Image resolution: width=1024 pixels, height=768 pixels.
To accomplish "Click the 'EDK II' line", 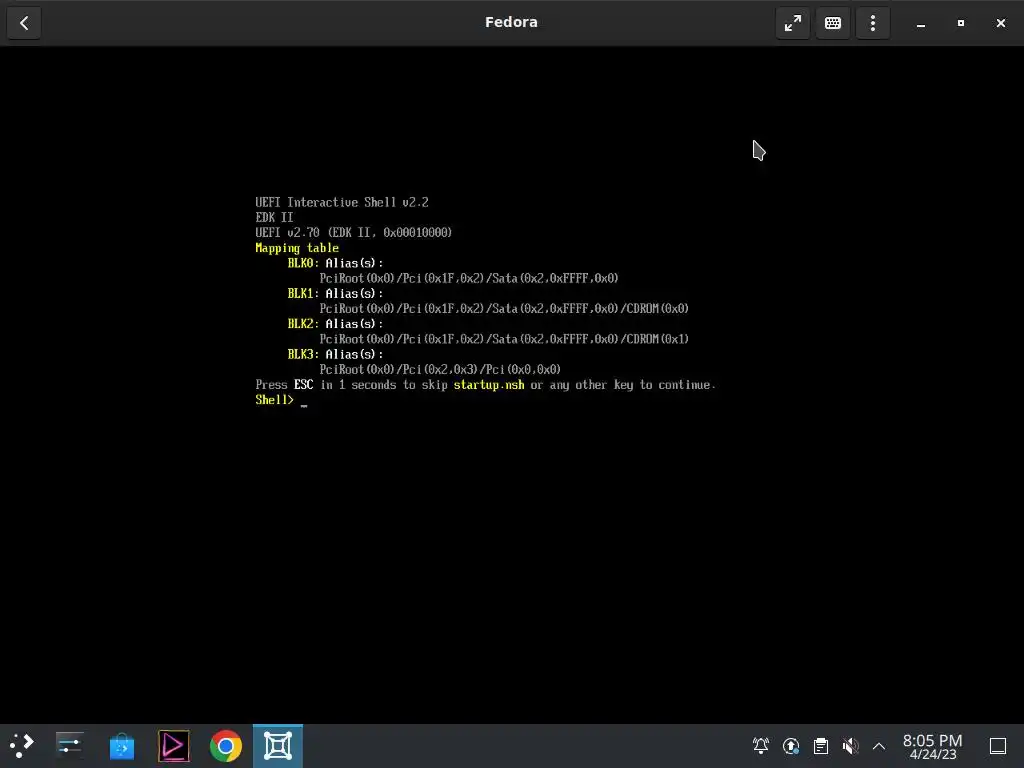I will (274, 217).
